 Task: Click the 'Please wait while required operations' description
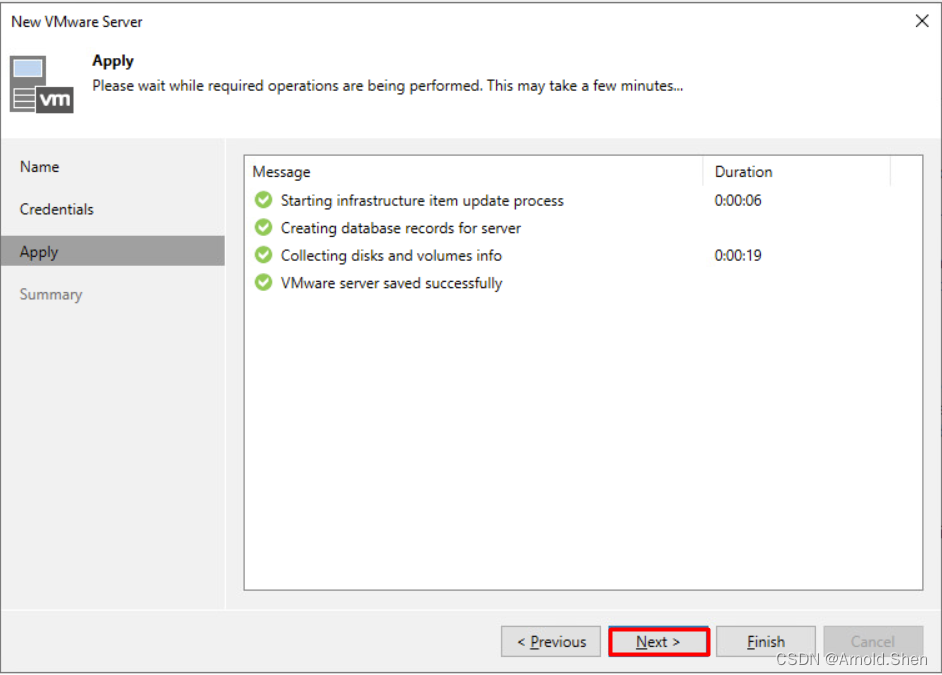387,86
